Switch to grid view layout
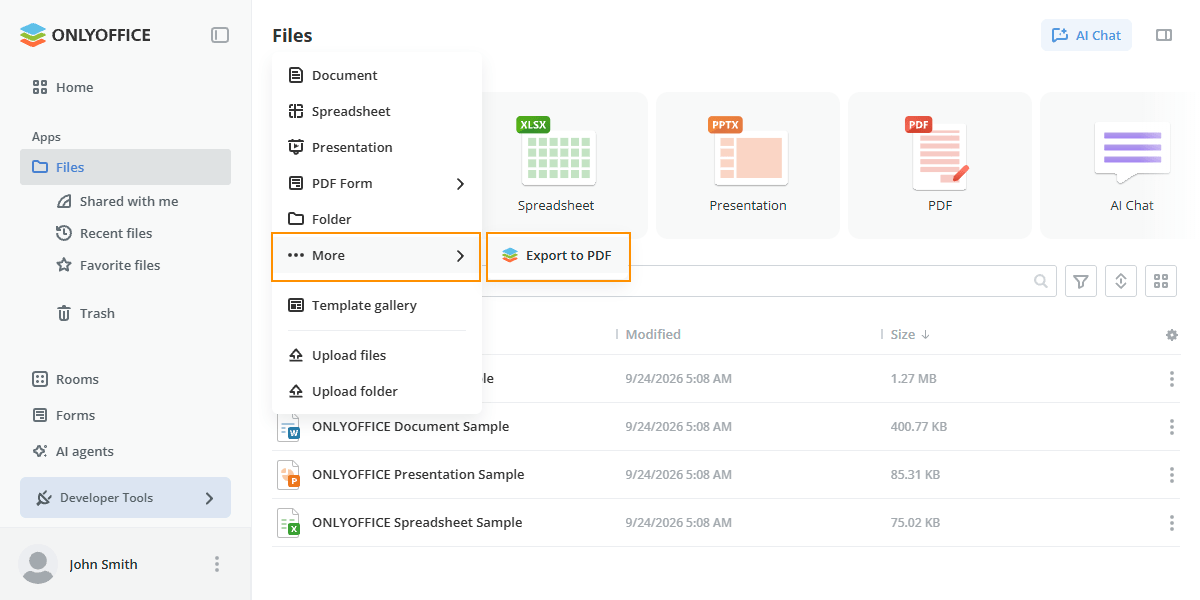This screenshot has height=600, width=1200. (1160, 282)
